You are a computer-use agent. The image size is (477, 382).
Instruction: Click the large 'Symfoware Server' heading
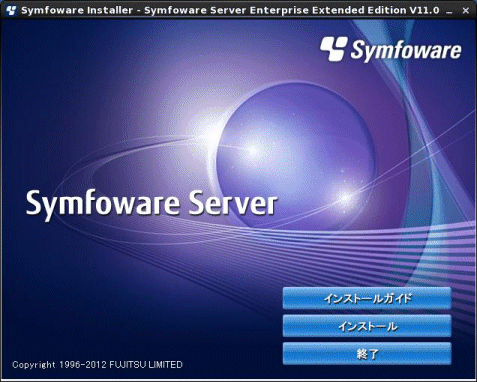(x=152, y=204)
